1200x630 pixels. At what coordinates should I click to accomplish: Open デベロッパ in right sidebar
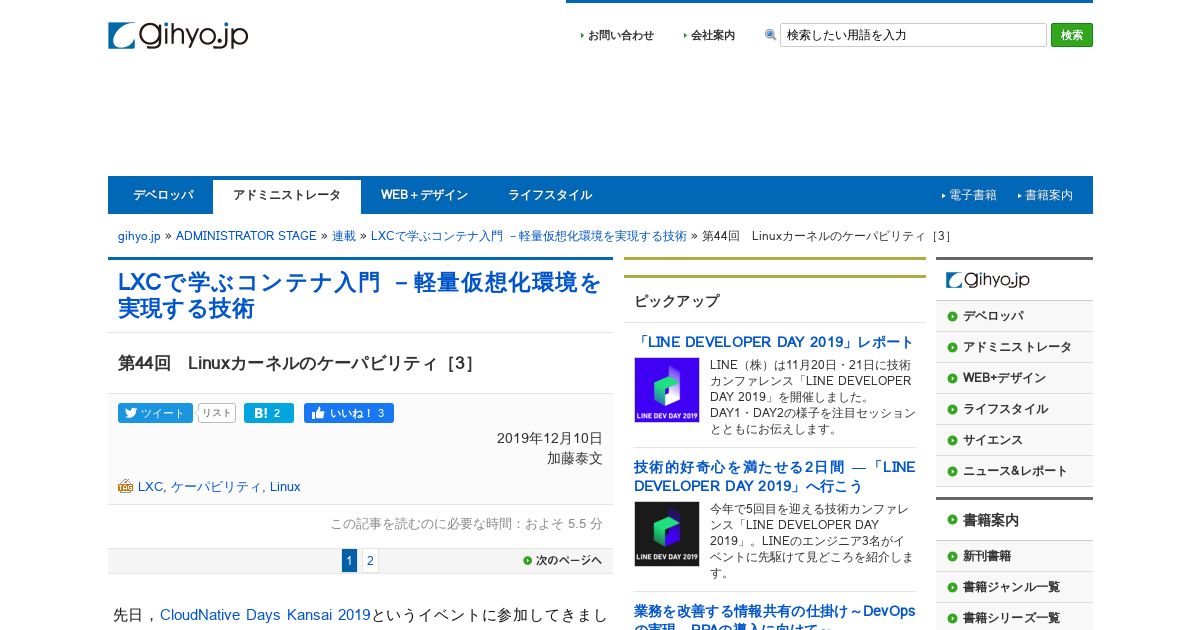[x=1014, y=316]
